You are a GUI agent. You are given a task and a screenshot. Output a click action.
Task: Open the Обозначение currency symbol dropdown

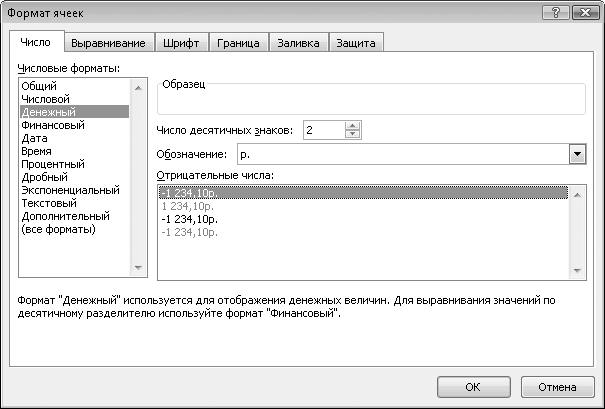click(x=576, y=155)
